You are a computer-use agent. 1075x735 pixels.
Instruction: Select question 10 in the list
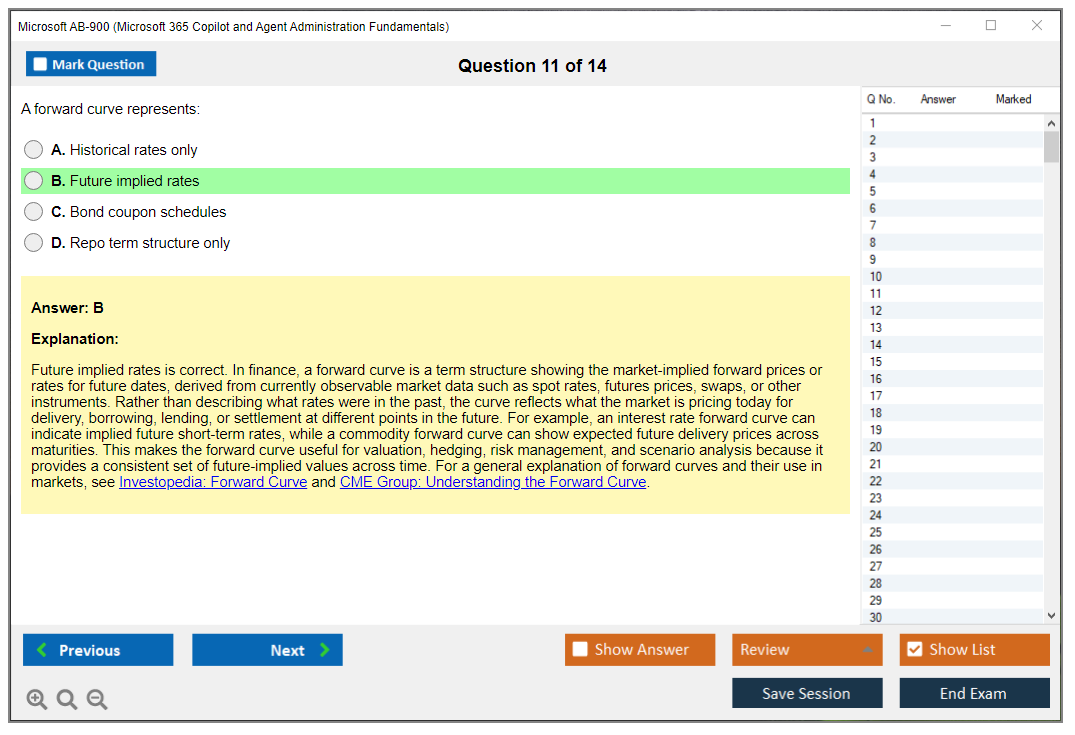point(953,276)
